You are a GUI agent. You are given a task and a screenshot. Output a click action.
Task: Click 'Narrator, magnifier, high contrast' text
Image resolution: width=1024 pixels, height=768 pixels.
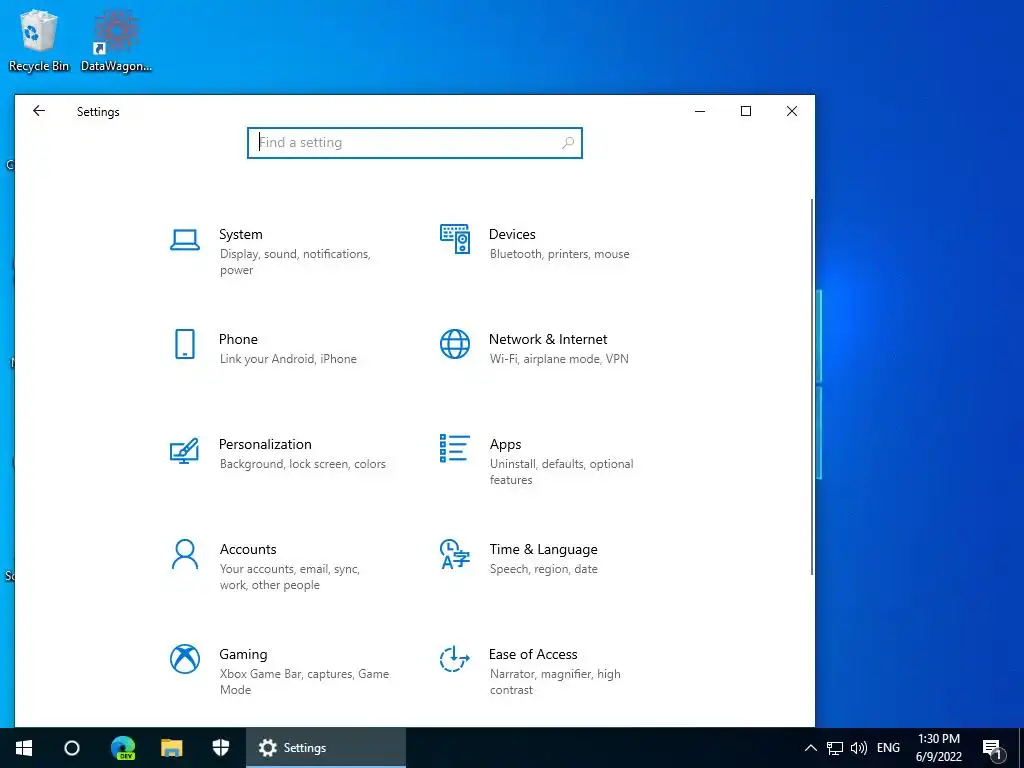pyautogui.click(x=555, y=682)
